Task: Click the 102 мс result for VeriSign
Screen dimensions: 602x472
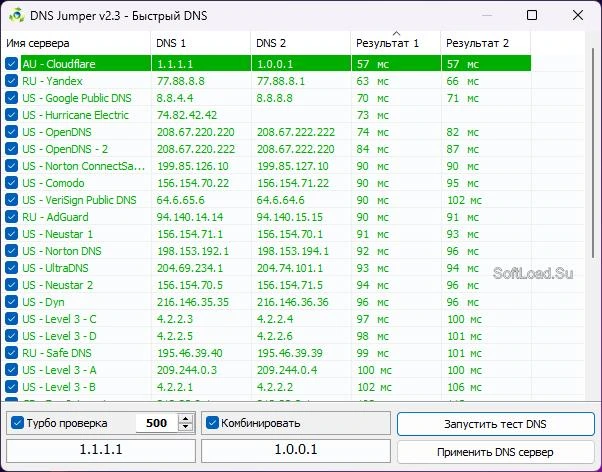Action: (x=464, y=200)
